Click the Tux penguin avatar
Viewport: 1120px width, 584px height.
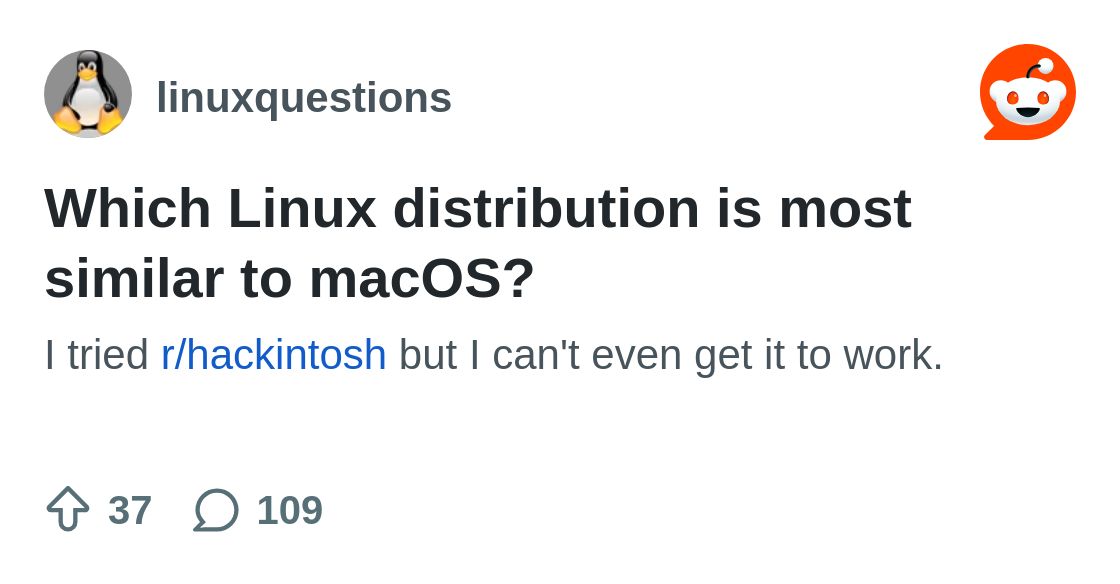tap(88, 94)
